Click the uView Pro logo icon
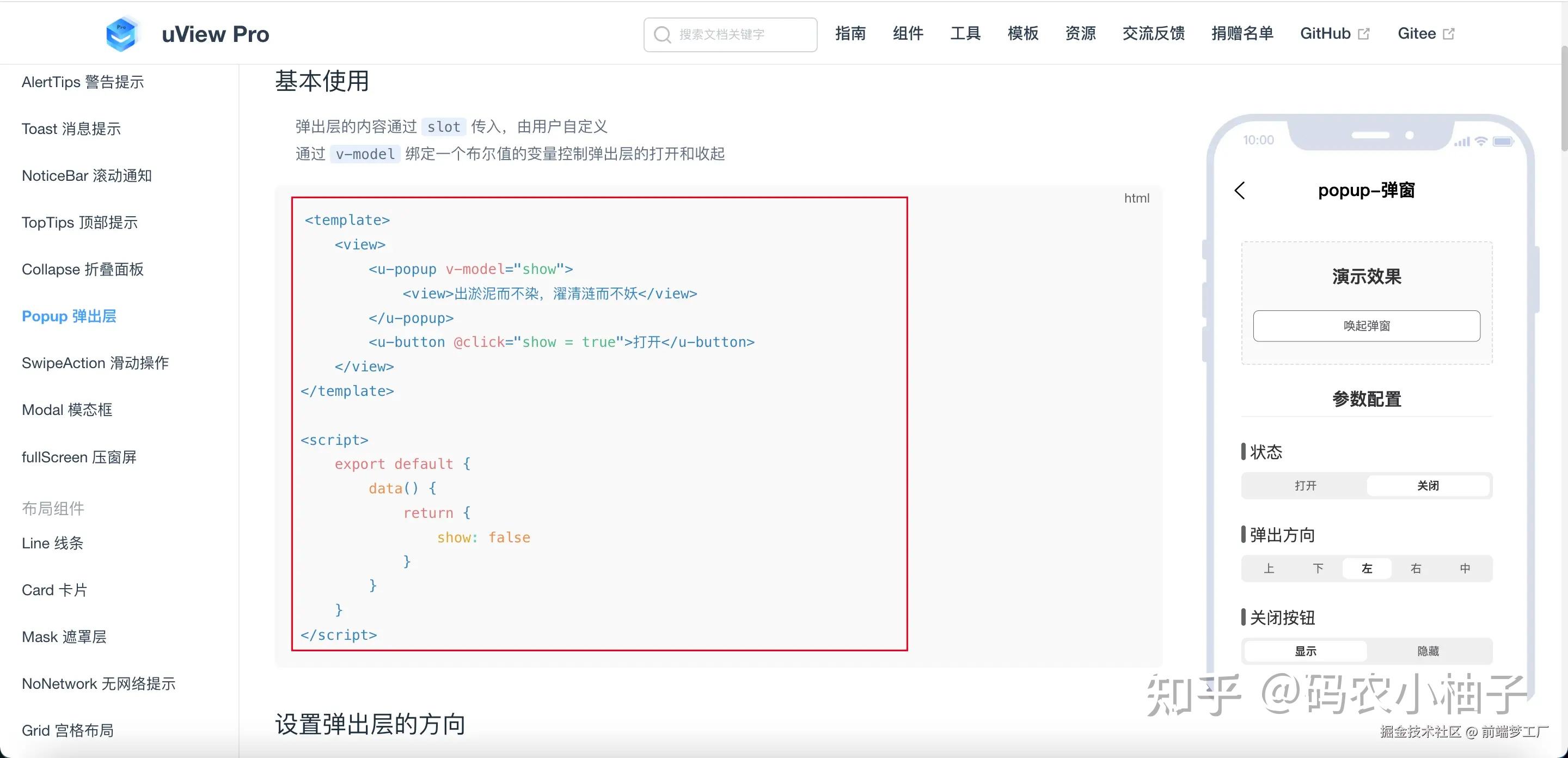 (x=121, y=33)
